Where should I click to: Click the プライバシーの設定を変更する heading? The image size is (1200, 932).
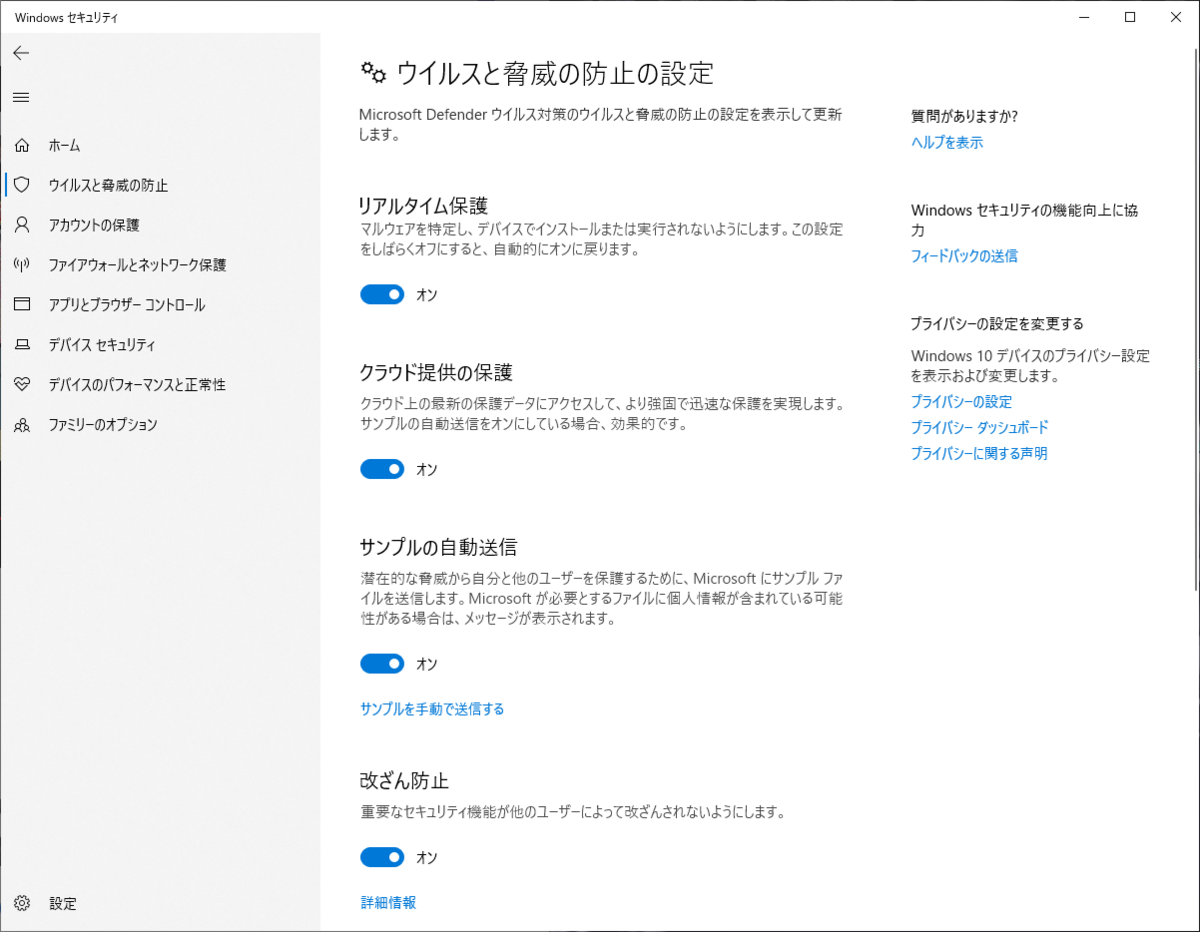[x=997, y=324]
